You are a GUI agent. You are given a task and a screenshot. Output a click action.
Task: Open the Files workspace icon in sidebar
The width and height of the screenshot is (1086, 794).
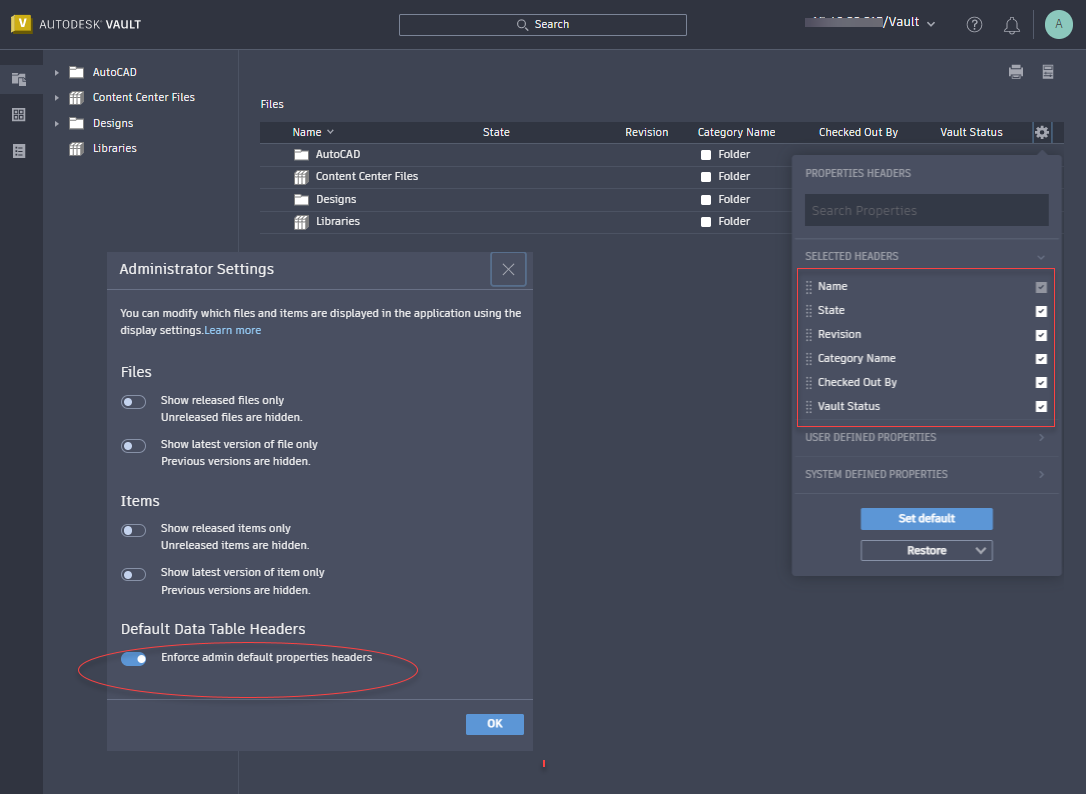[x=19, y=79]
